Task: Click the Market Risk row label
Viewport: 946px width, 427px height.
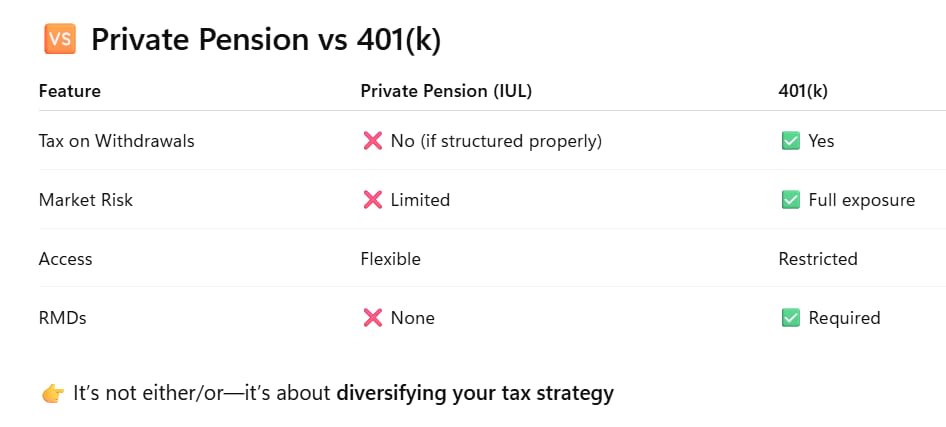Action: point(86,200)
